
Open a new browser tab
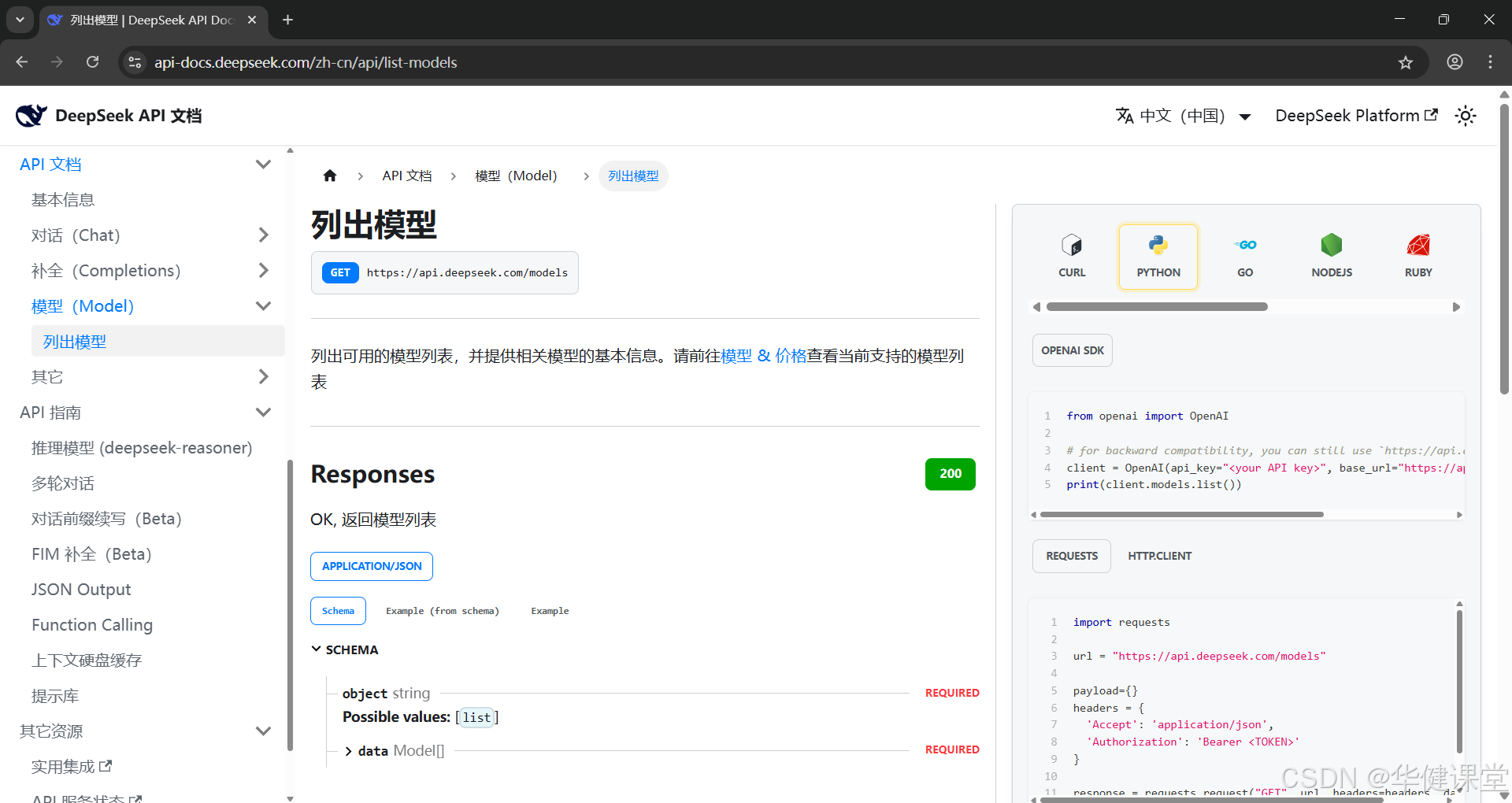click(x=287, y=20)
